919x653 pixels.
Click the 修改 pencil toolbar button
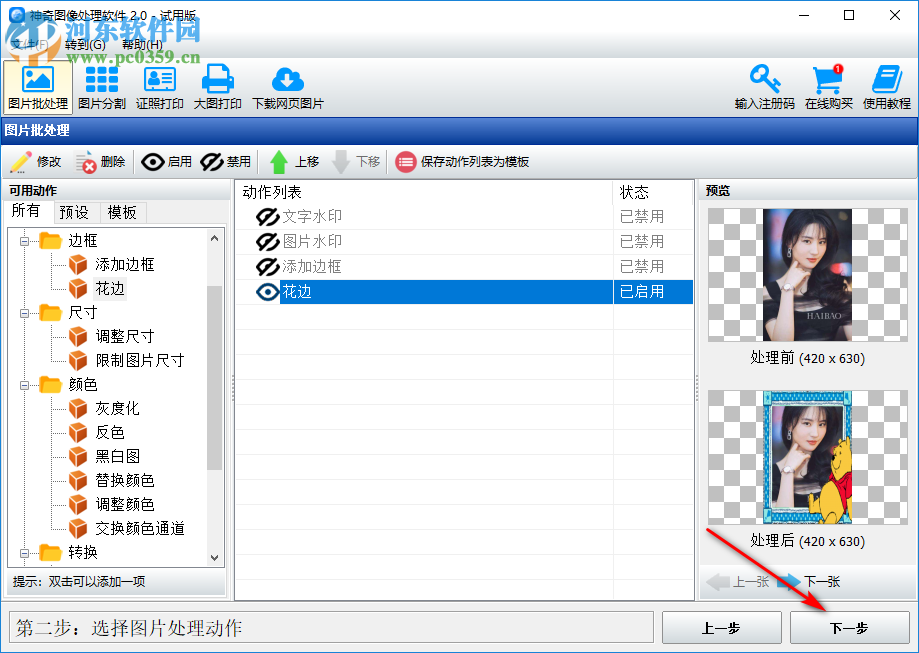[36, 162]
